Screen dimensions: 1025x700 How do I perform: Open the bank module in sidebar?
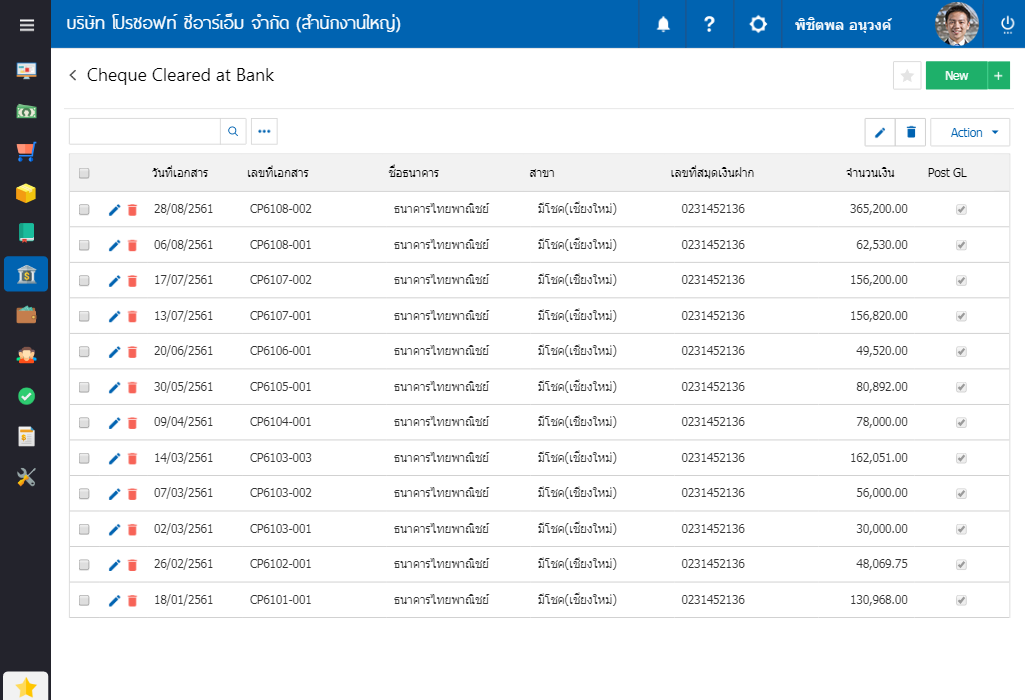click(x=26, y=274)
